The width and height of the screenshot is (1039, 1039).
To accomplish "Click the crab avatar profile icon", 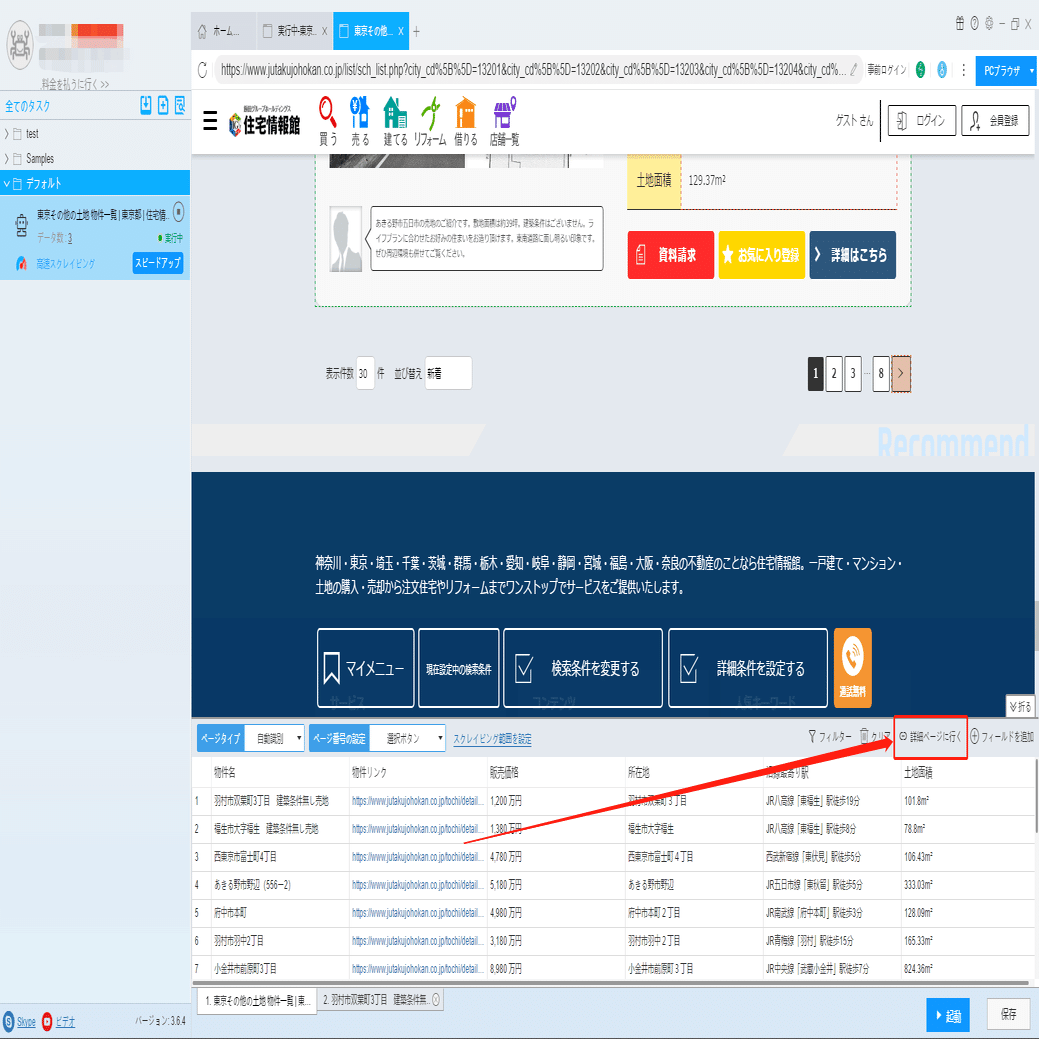I will 20,44.
